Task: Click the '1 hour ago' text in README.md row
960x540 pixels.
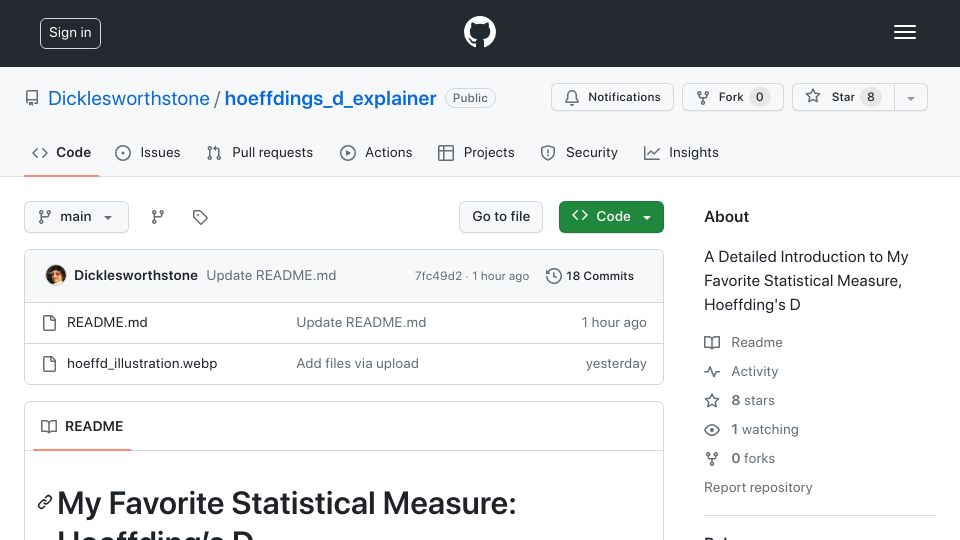Action: pos(613,323)
